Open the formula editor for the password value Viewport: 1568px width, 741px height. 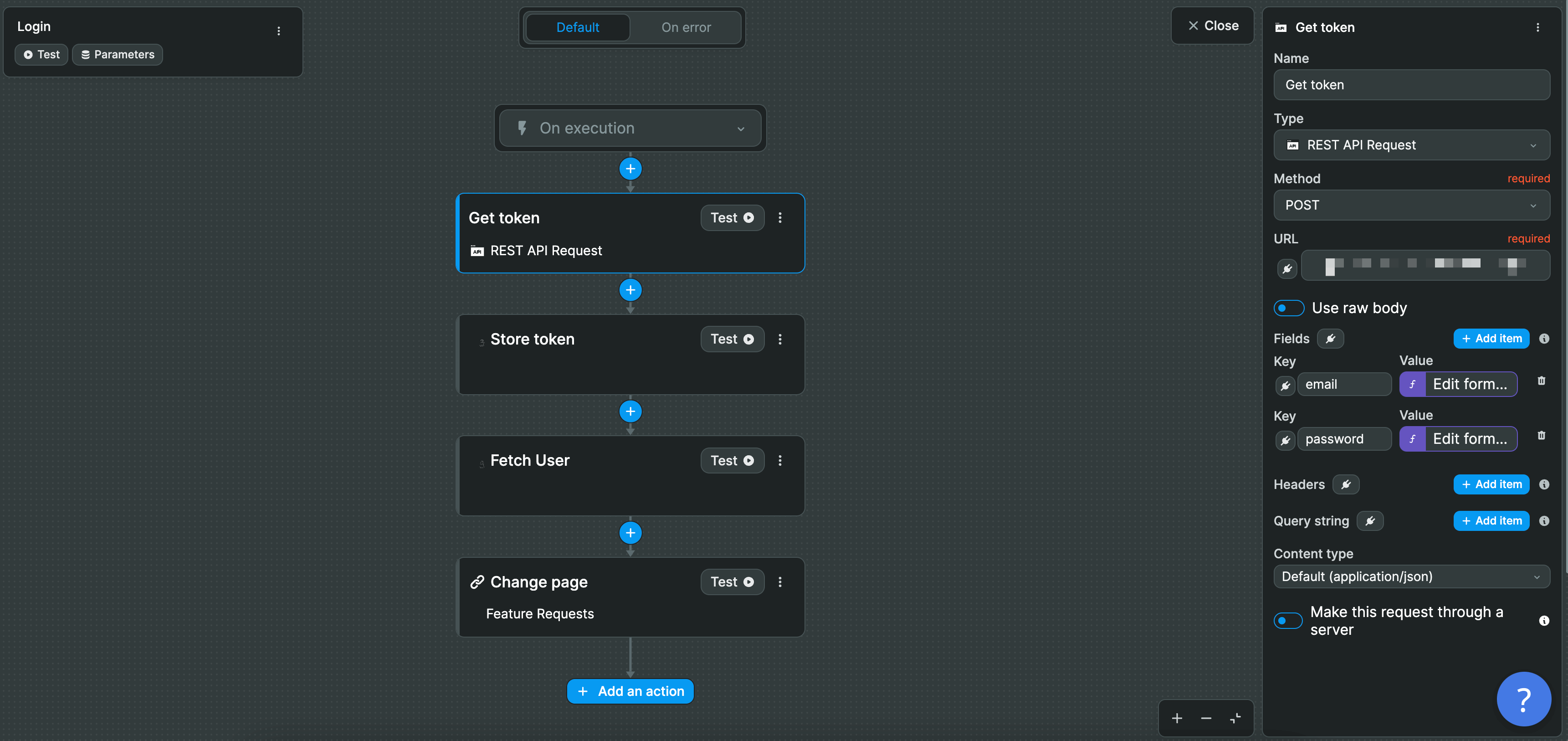click(1458, 438)
